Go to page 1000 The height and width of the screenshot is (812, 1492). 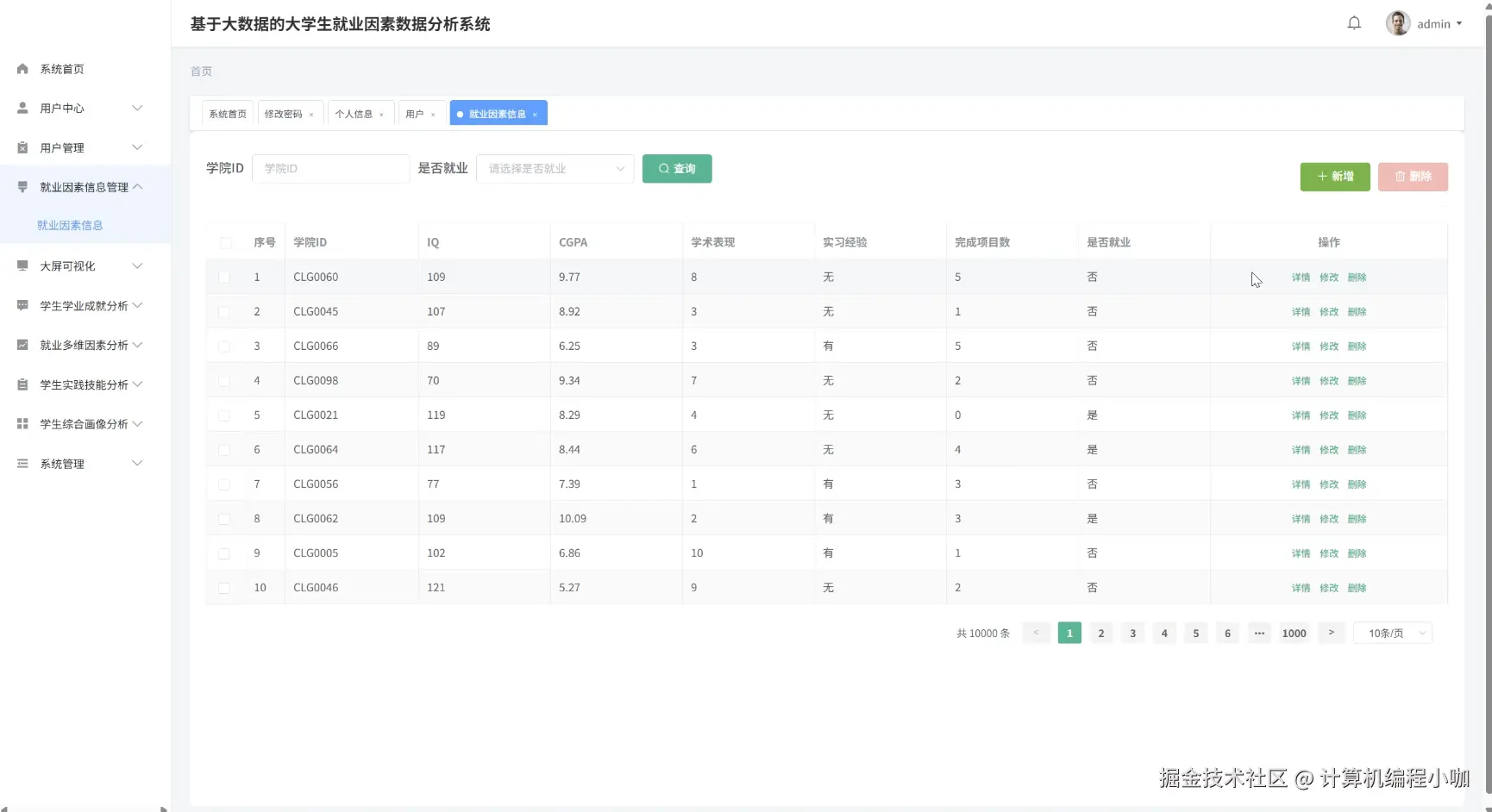pyautogui.click(x=1295, y=633)
